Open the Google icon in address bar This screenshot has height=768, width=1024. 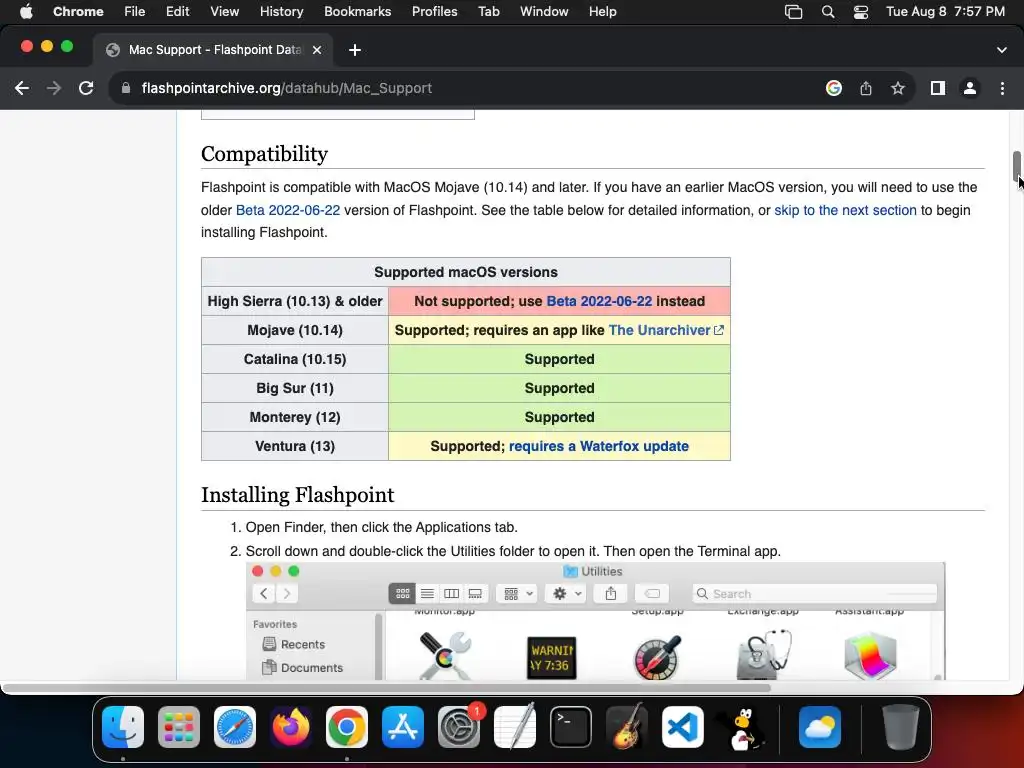click(x=834, y=88)
